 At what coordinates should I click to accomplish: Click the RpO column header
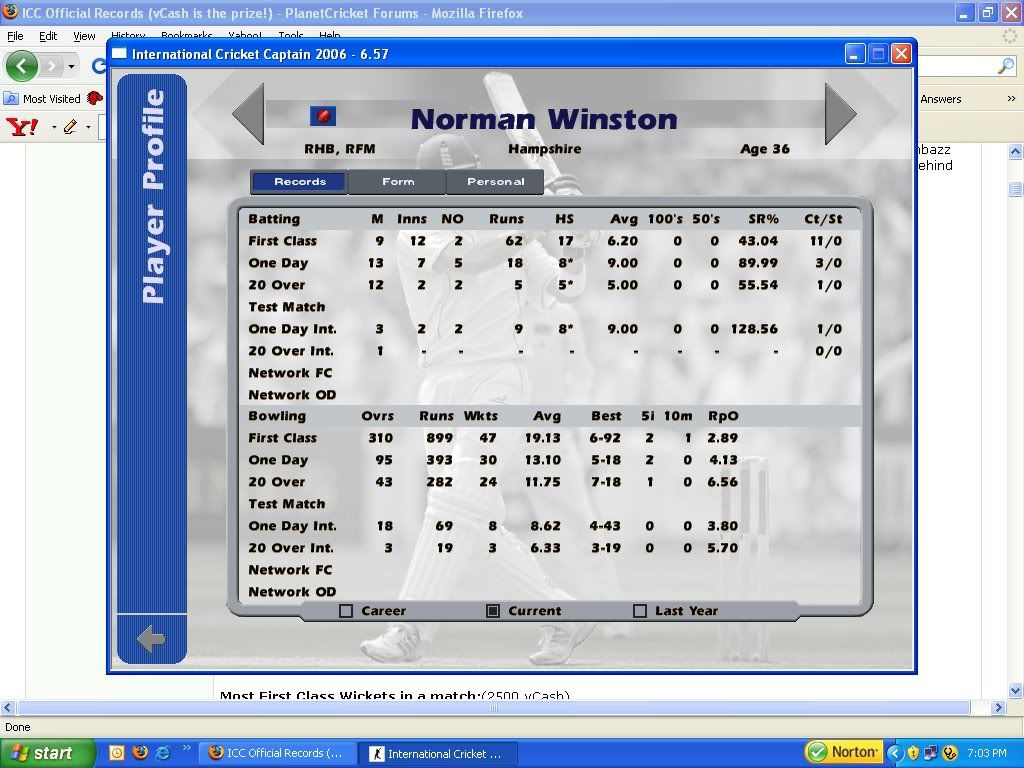(x=723, y=416)
